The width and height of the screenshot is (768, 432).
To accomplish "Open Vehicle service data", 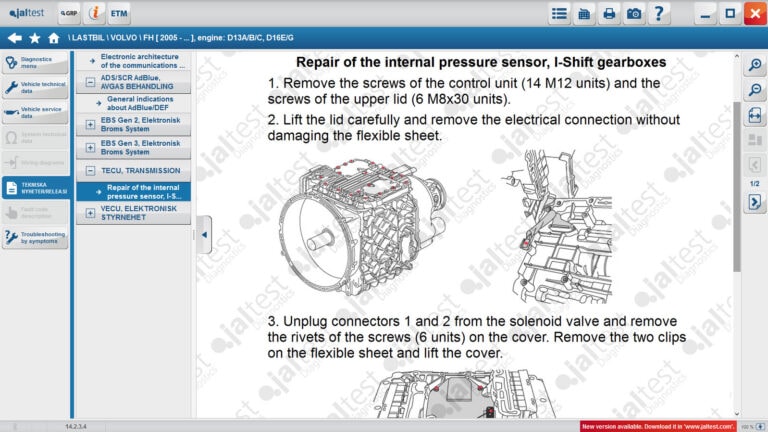I will click(35, 113).
